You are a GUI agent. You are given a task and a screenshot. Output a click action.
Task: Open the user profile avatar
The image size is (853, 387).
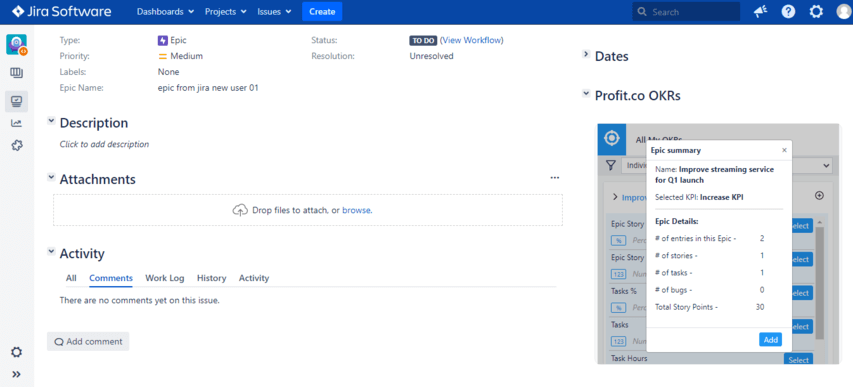coord(844,11)
